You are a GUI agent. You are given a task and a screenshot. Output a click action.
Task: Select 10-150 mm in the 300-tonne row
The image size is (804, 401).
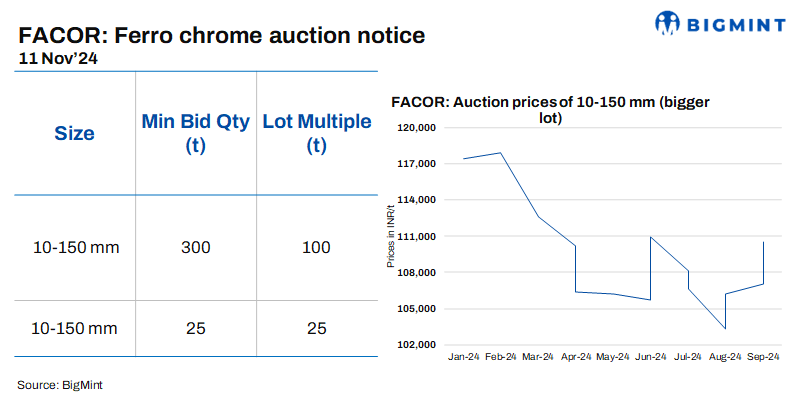(75, 247)
